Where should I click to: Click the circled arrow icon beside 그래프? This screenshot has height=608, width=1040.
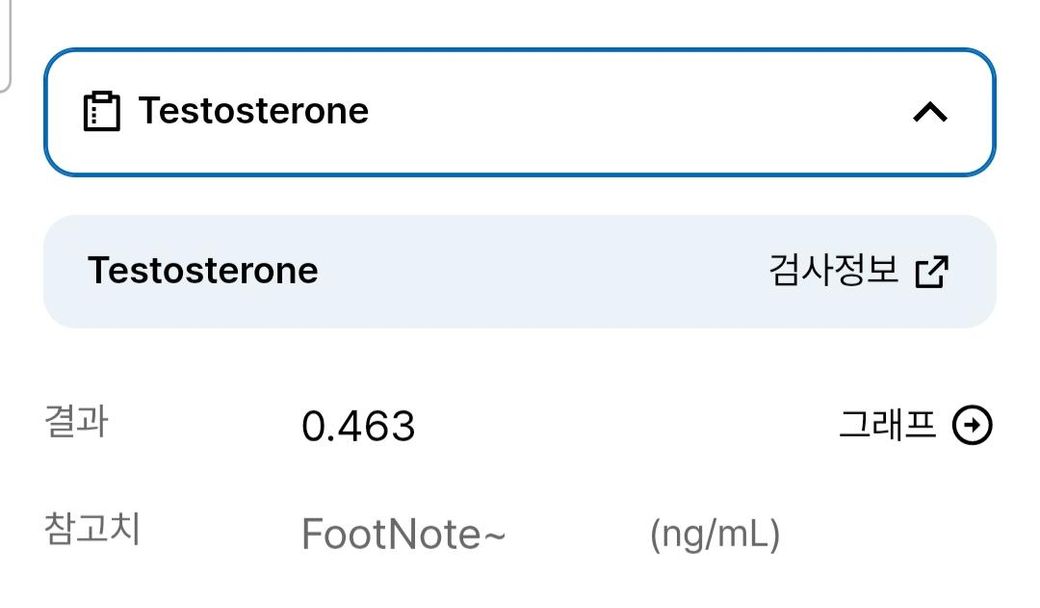(972, 426)
